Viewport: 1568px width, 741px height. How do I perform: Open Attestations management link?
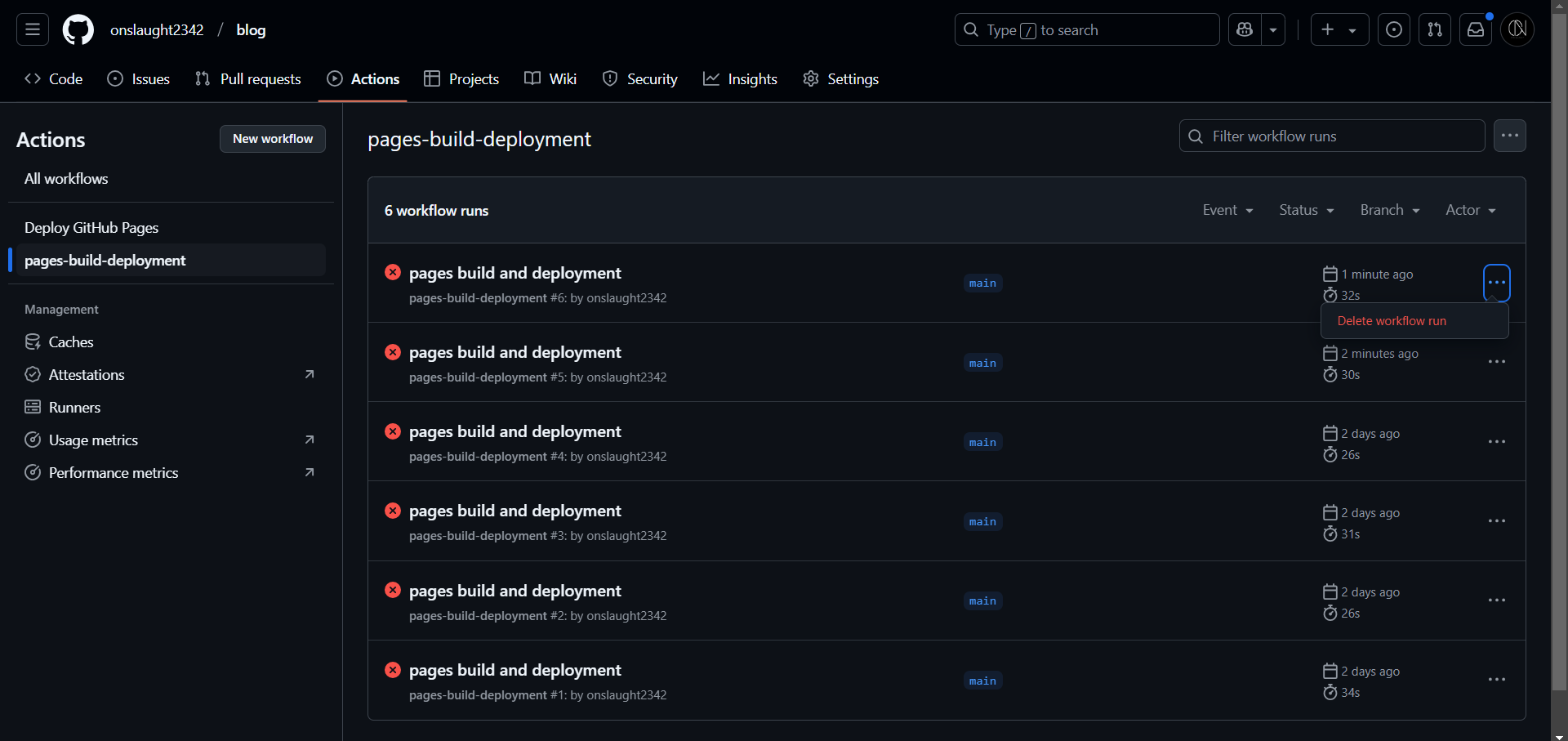click(171, 374)
